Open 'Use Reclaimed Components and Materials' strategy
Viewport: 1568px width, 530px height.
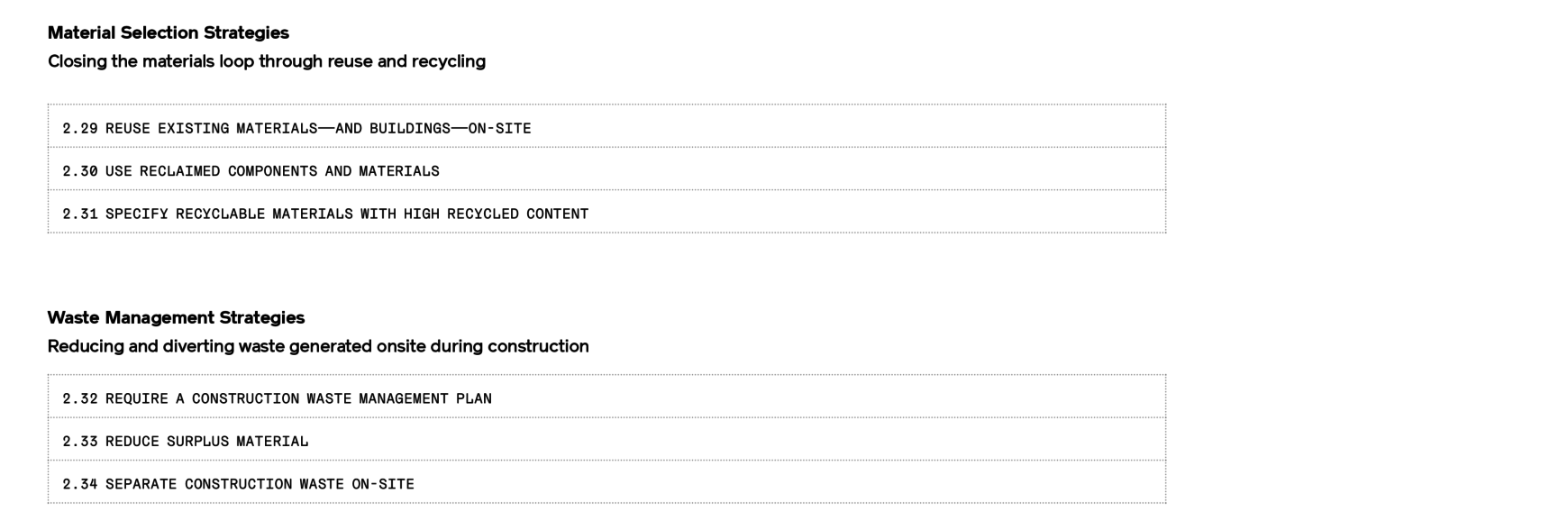tap(606, 169)
